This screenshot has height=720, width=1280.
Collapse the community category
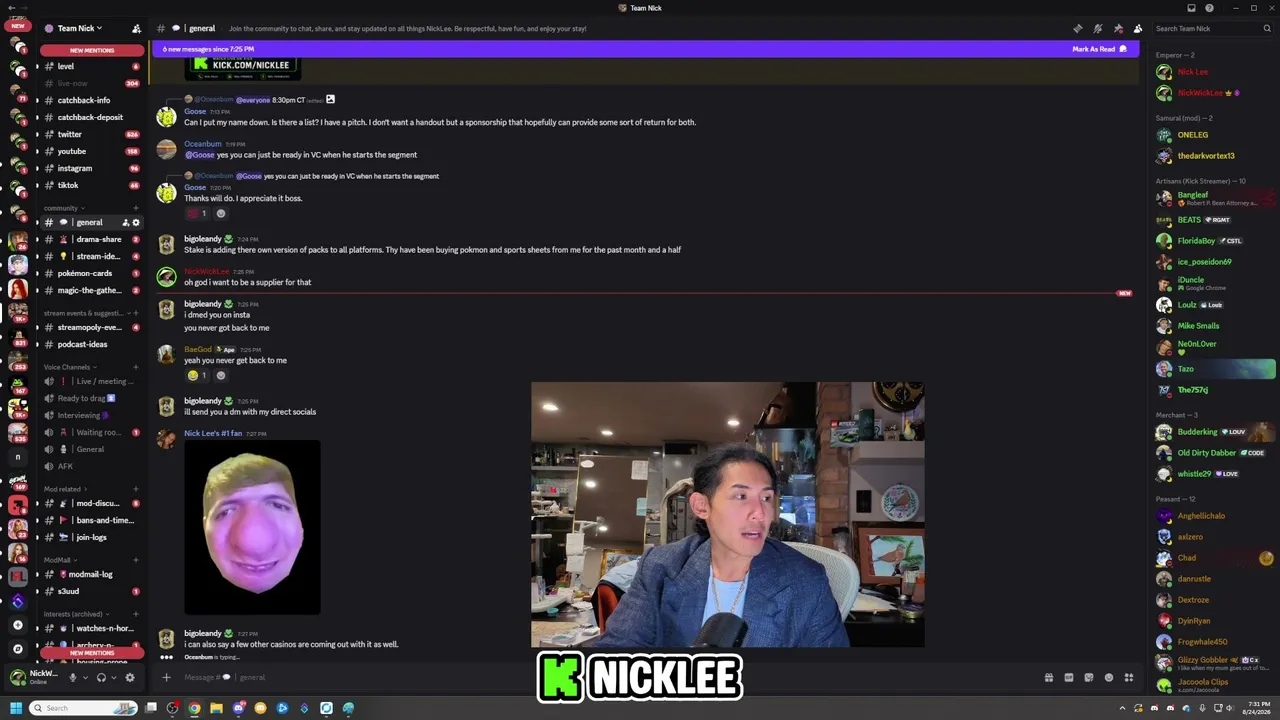coord(62,208)
